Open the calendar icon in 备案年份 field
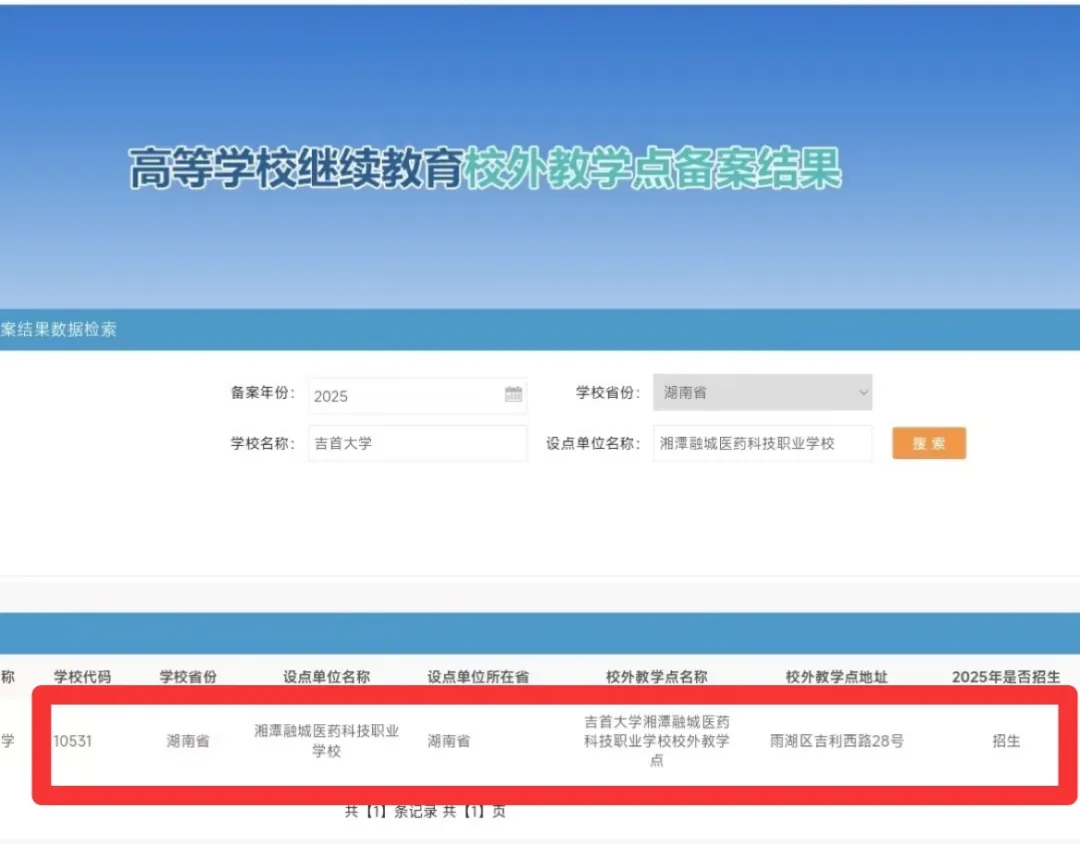The image size is (1080, 844). (513, 394)
